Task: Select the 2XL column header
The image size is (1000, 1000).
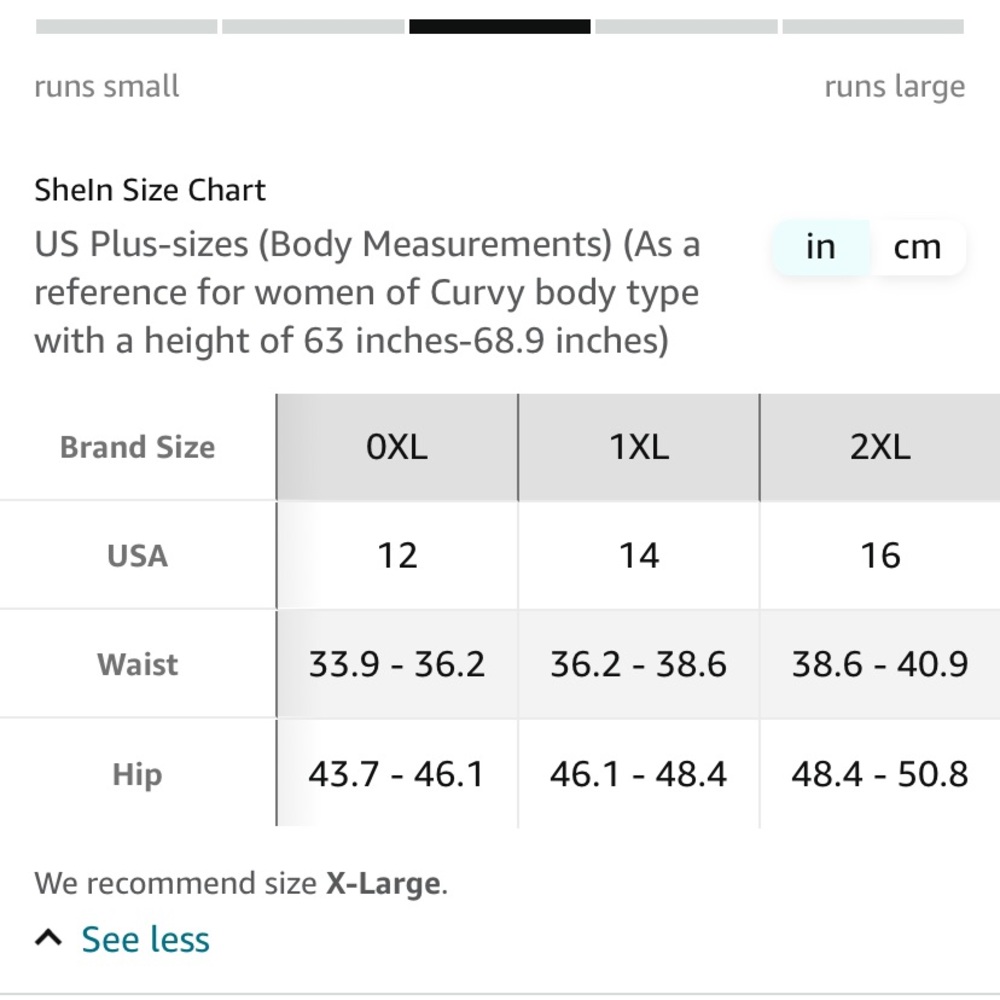Action: [x=881, y=447]
